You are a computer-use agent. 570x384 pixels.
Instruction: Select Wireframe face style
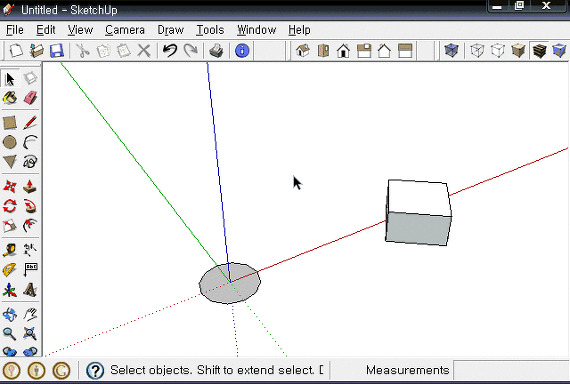pyautogui.click(x=477, y=51)
